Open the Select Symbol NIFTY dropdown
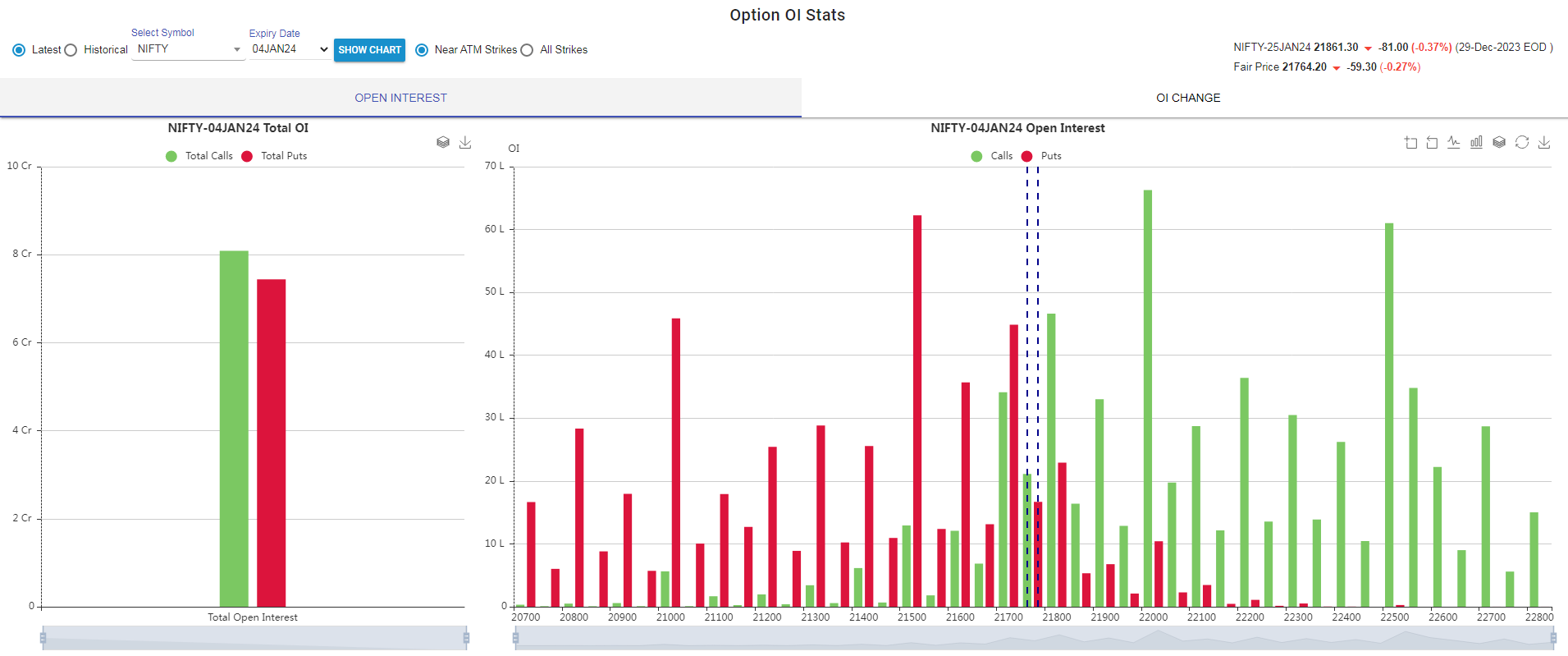Viewport: 1568px width, 656px height. tap(188, 49)
